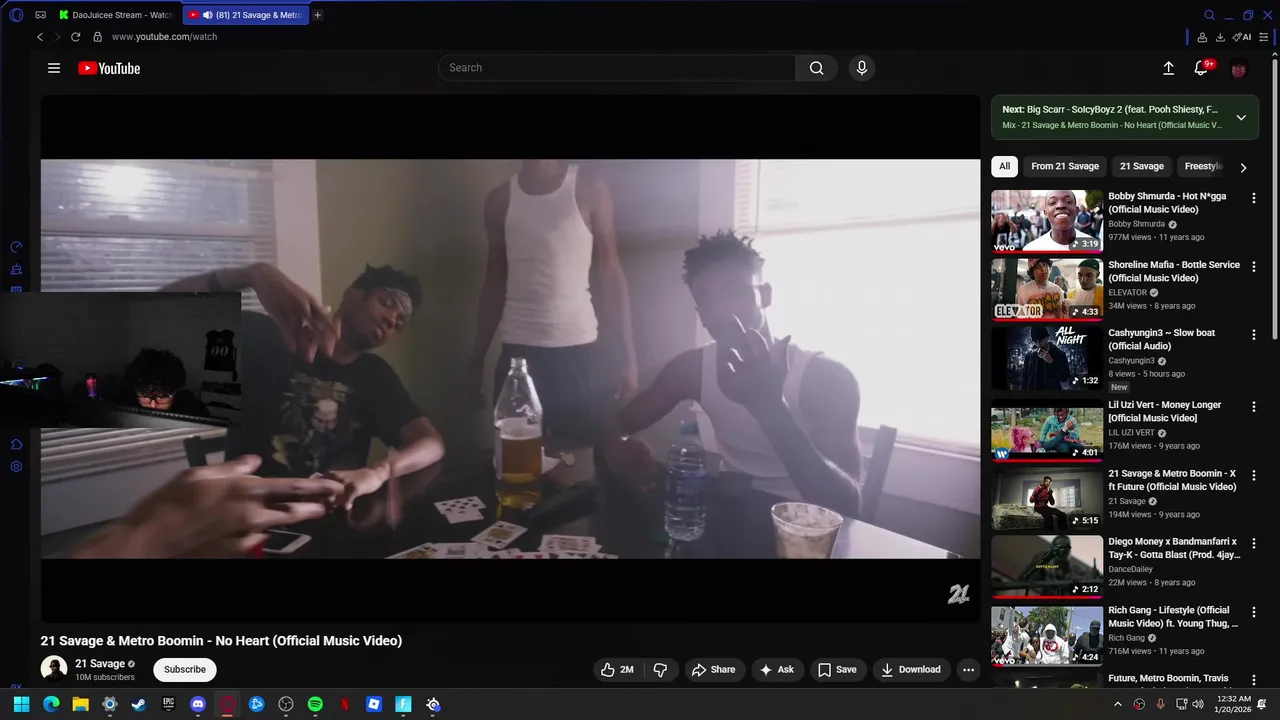Open browser downloads icon
The image size is (1280, 720).
tap(1220, 37)
